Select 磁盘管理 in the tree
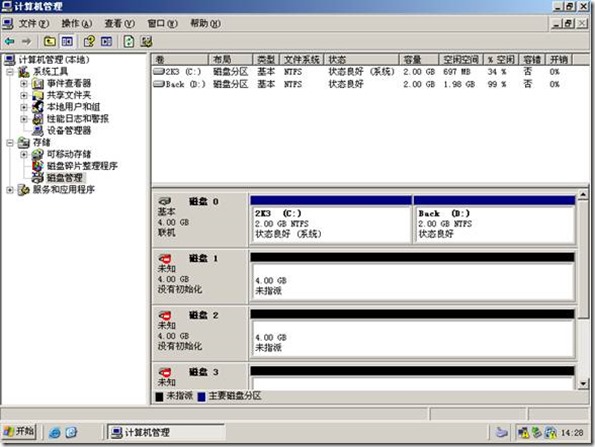The width and height of the screenshot is (595, 447). point(65,178)
